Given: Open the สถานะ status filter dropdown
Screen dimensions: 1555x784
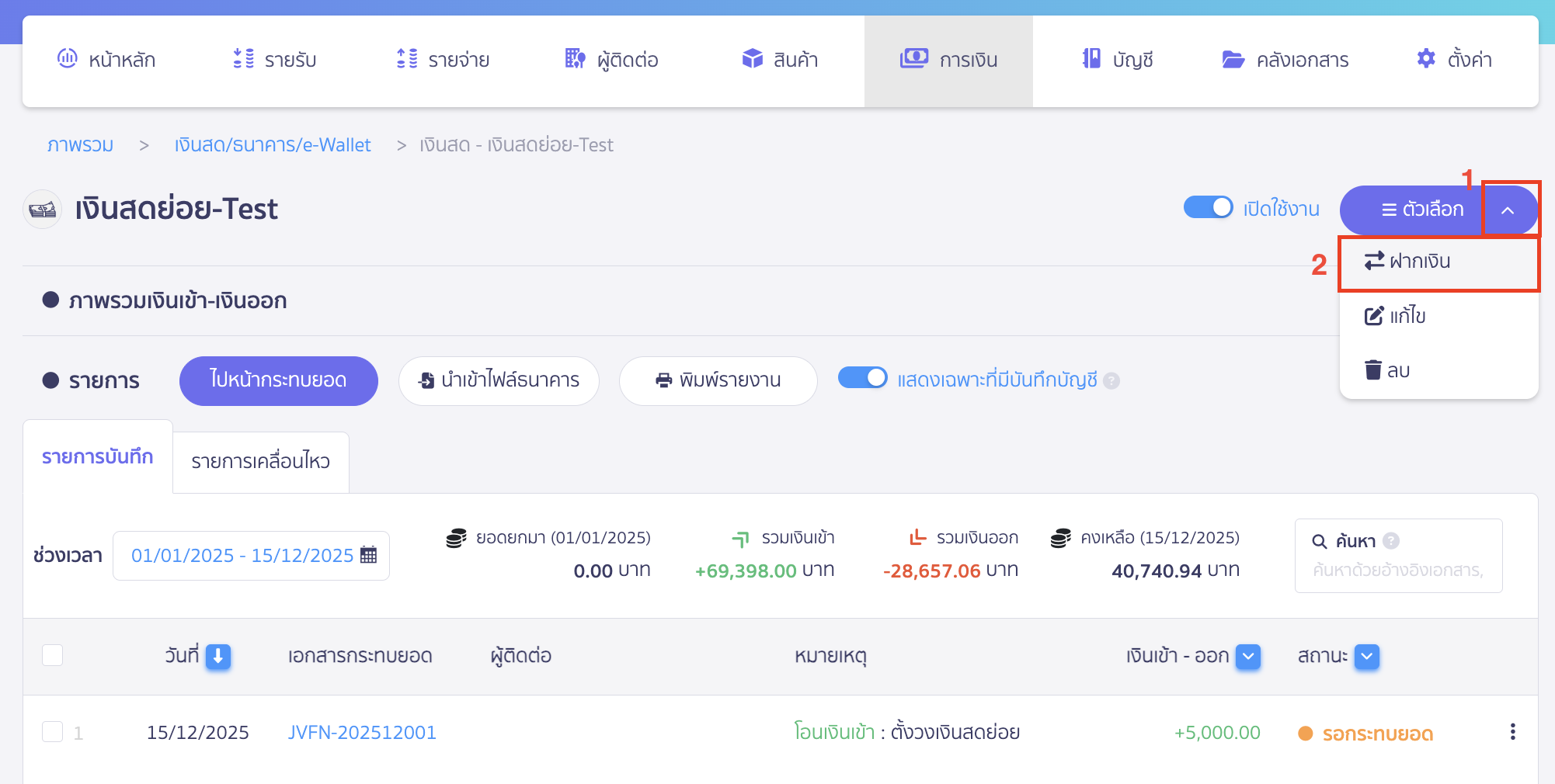Looking at the screenshot, I should click(x=1366, y=657).
